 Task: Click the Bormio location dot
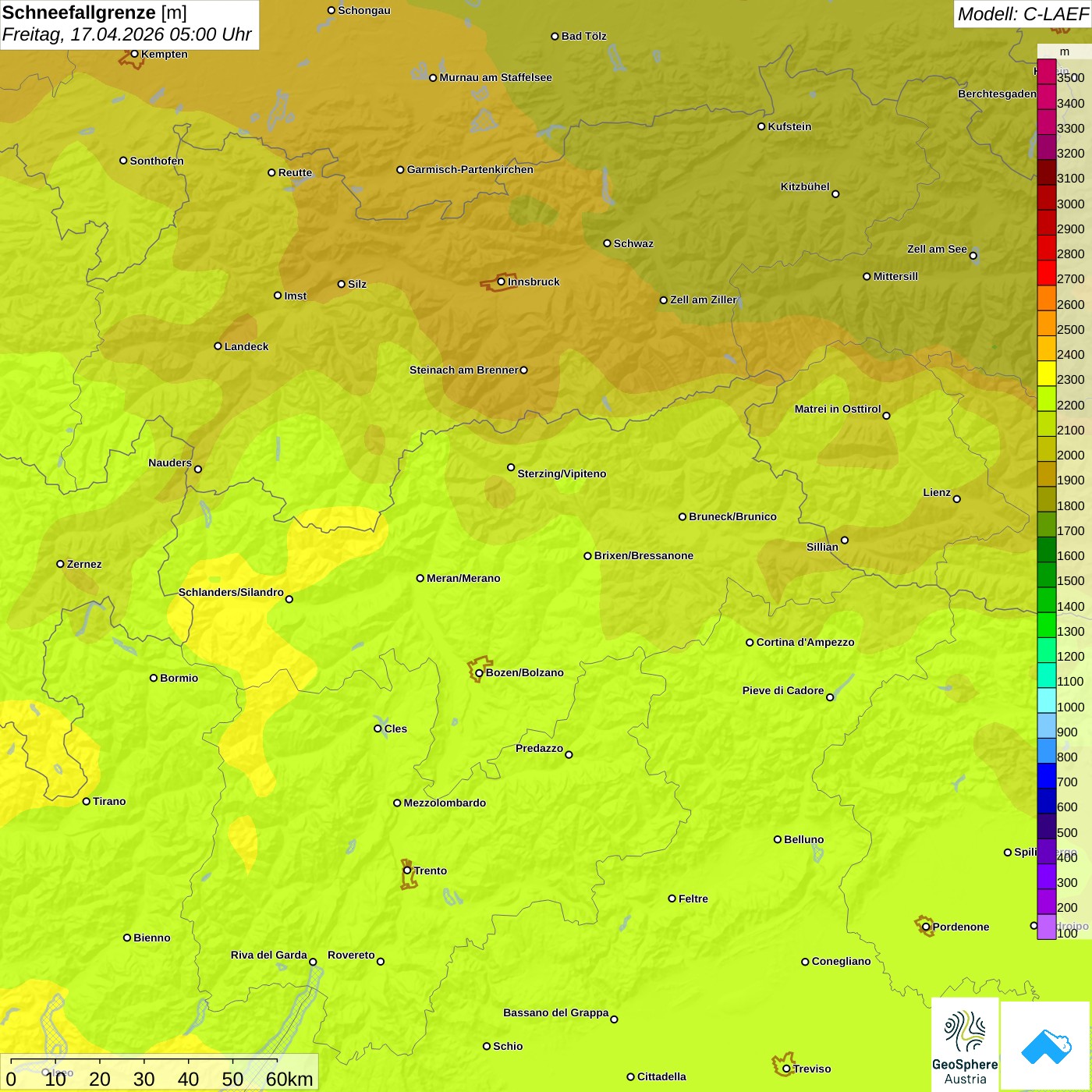pyautogui.click(x=154, y=678)
